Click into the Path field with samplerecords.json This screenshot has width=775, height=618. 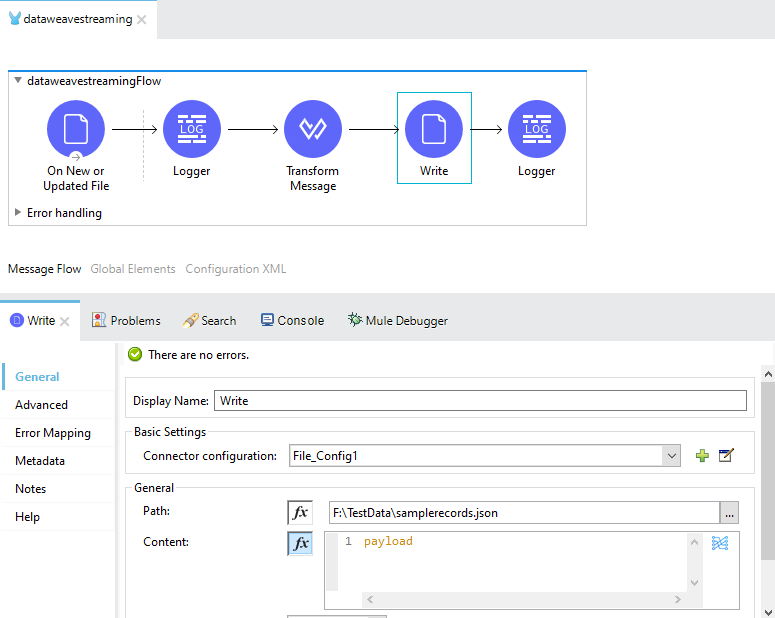click(524, 513)
